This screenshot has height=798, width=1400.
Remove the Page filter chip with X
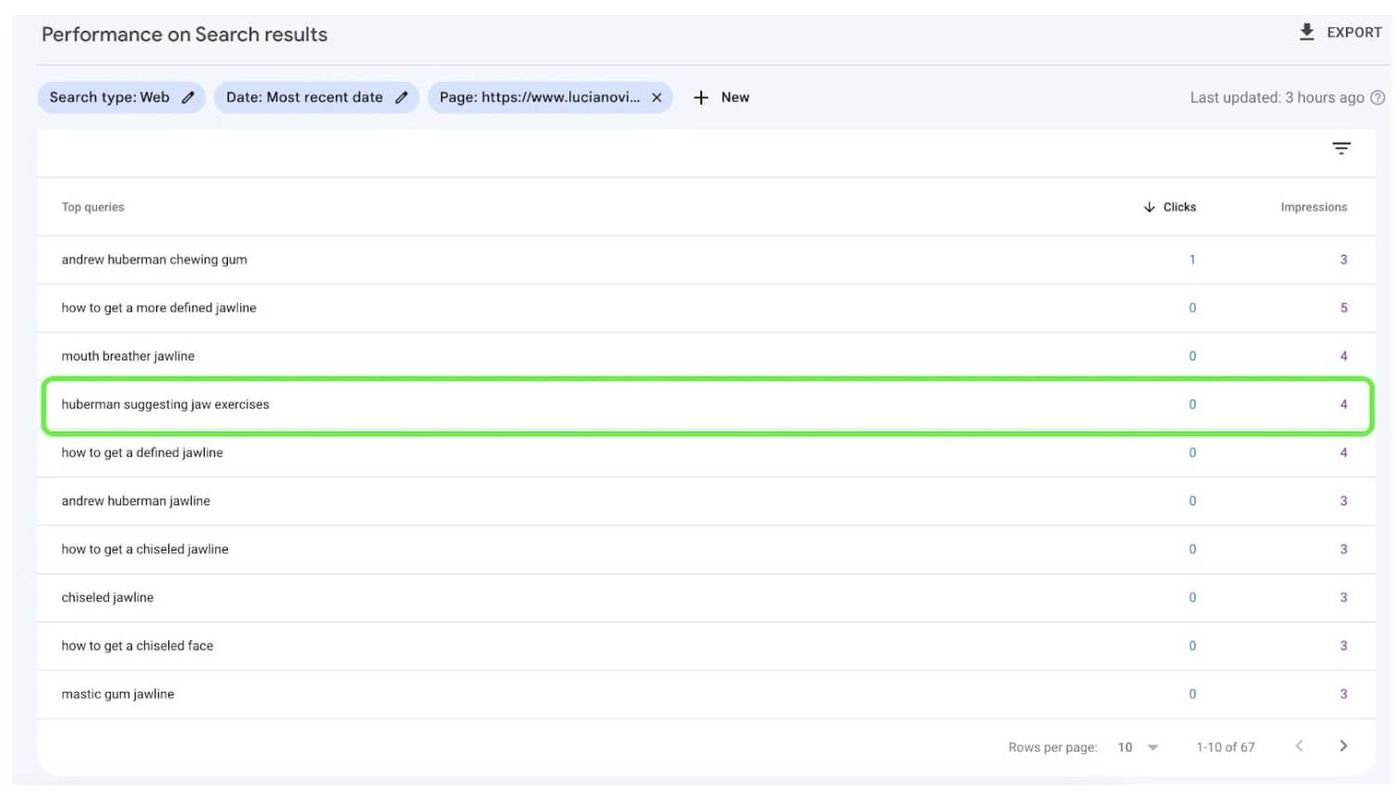click(657, 97)
